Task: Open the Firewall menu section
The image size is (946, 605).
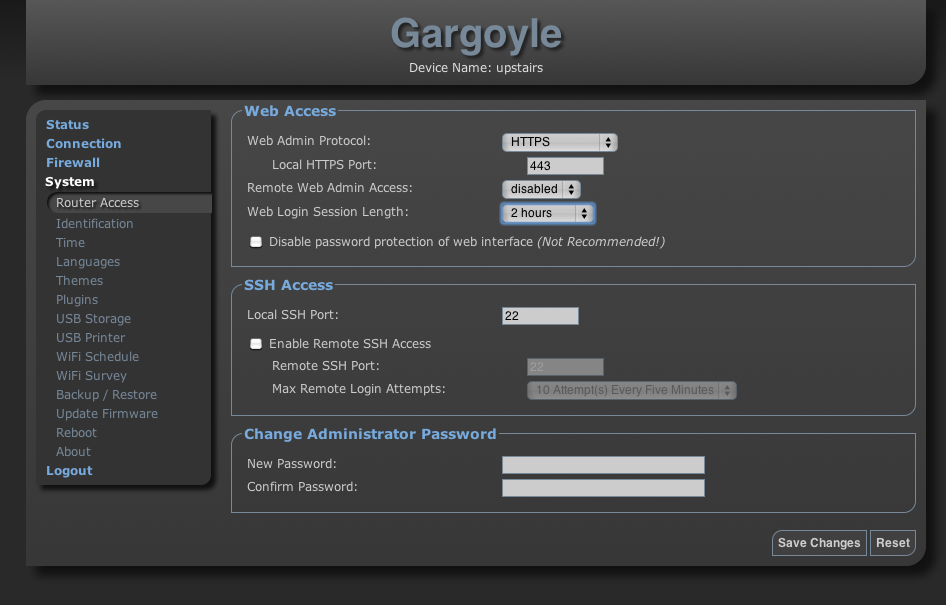Action: tap(73, 163)
